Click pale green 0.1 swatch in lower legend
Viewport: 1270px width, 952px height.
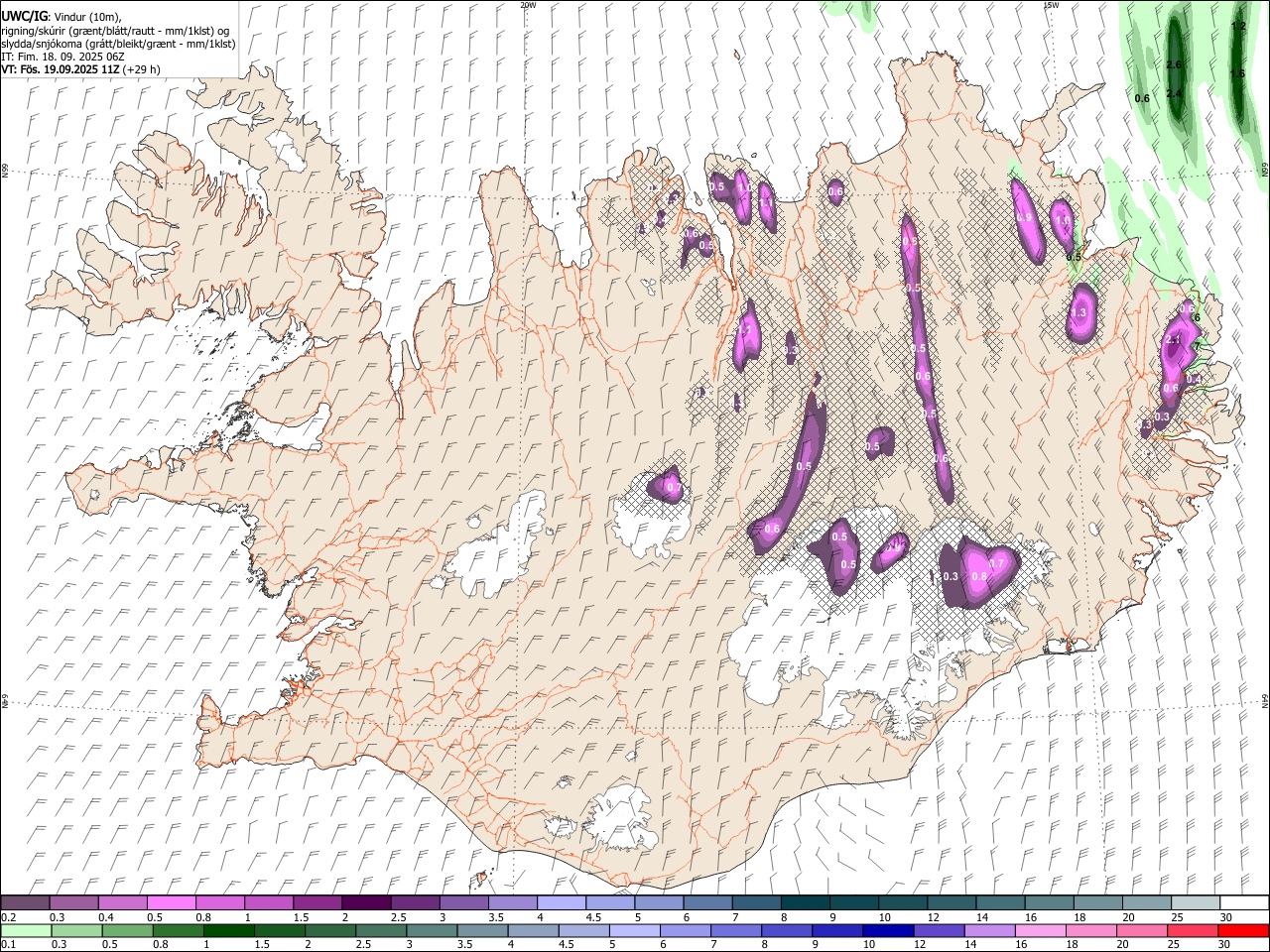(x=26, y=931)
